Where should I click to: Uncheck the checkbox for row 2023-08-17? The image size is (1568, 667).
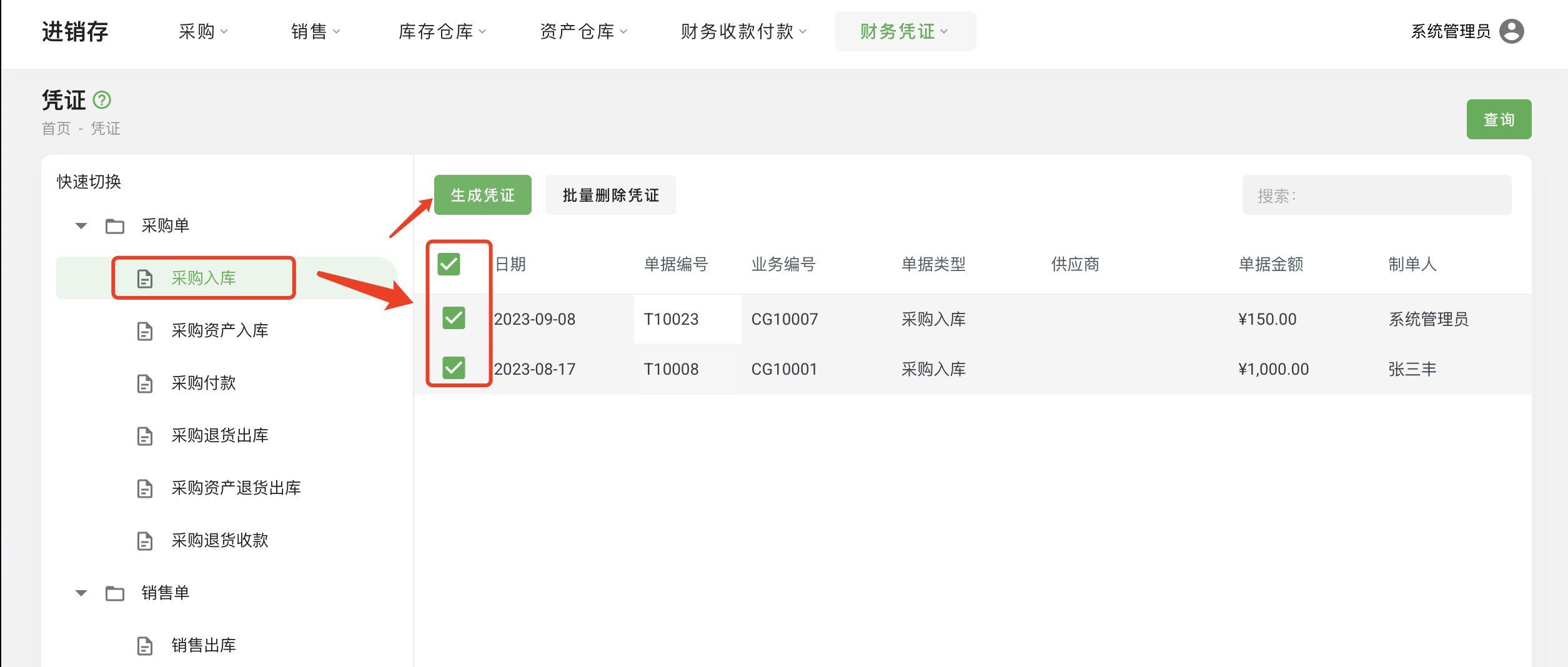[x=454, y=368]
